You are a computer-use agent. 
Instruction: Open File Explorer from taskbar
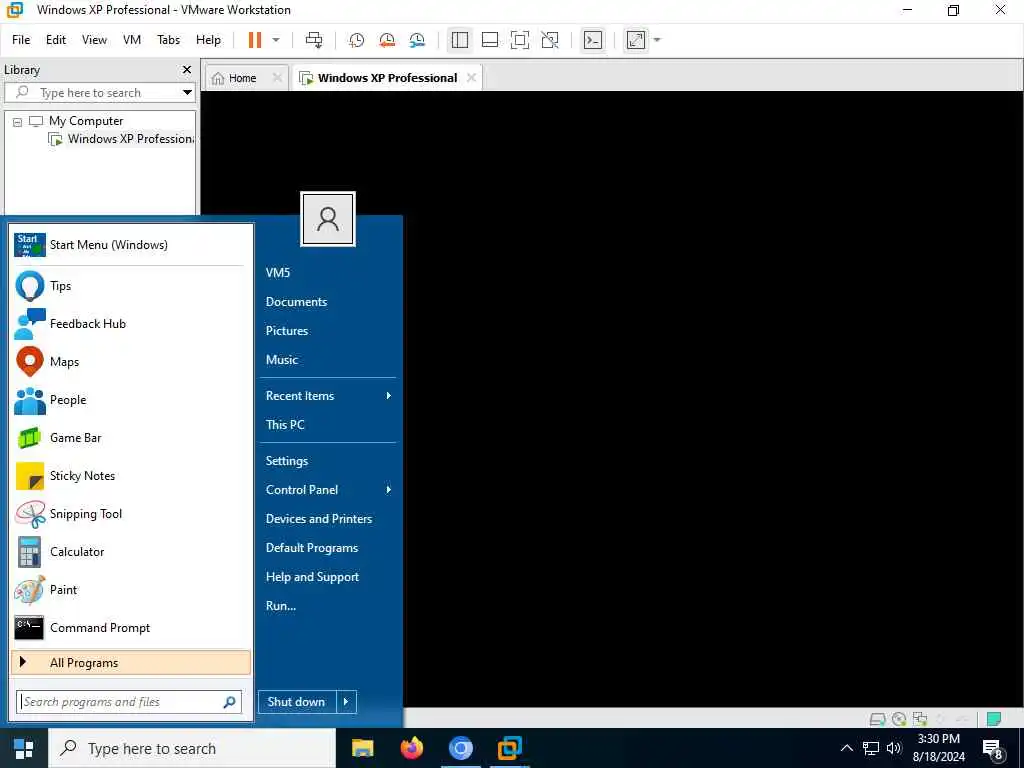point(362,748)
